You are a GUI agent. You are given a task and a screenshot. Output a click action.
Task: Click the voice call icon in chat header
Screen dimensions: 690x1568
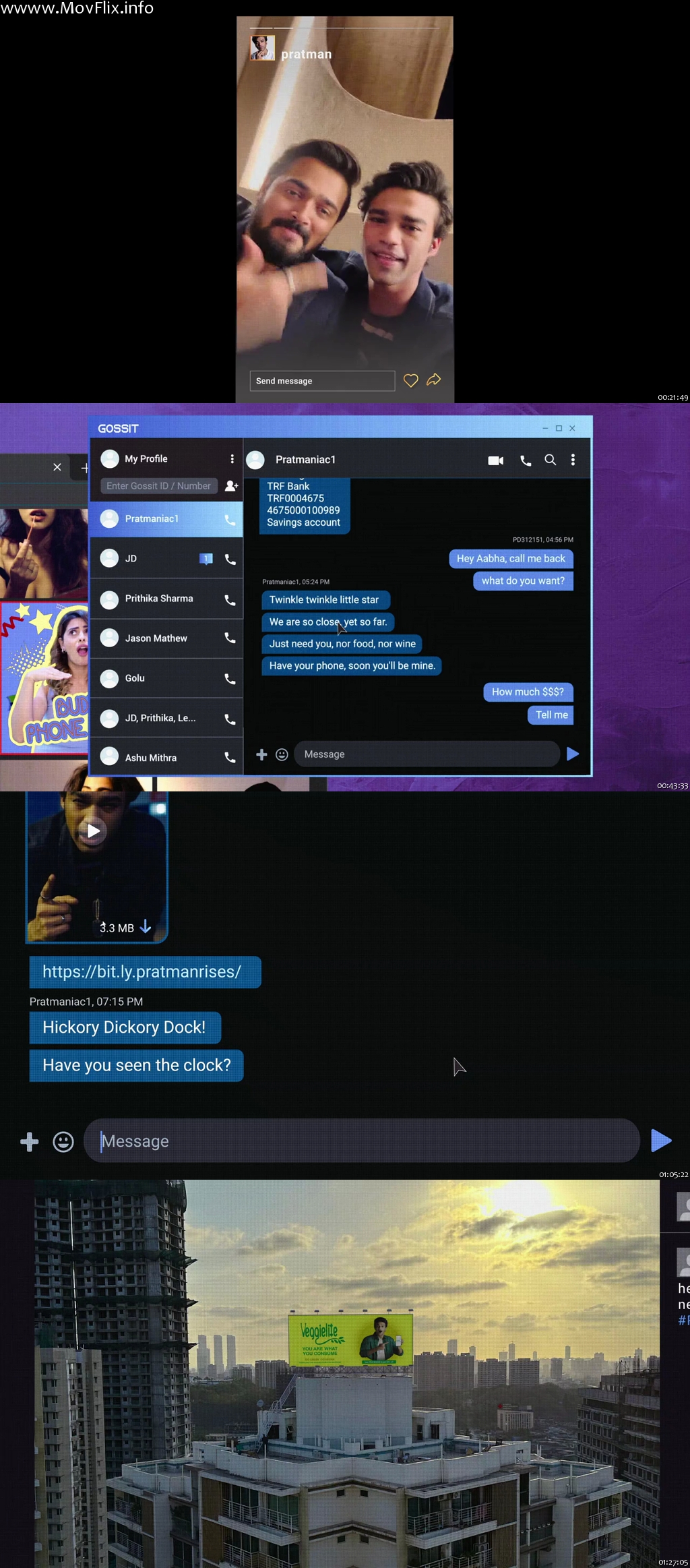coord(526,460)
